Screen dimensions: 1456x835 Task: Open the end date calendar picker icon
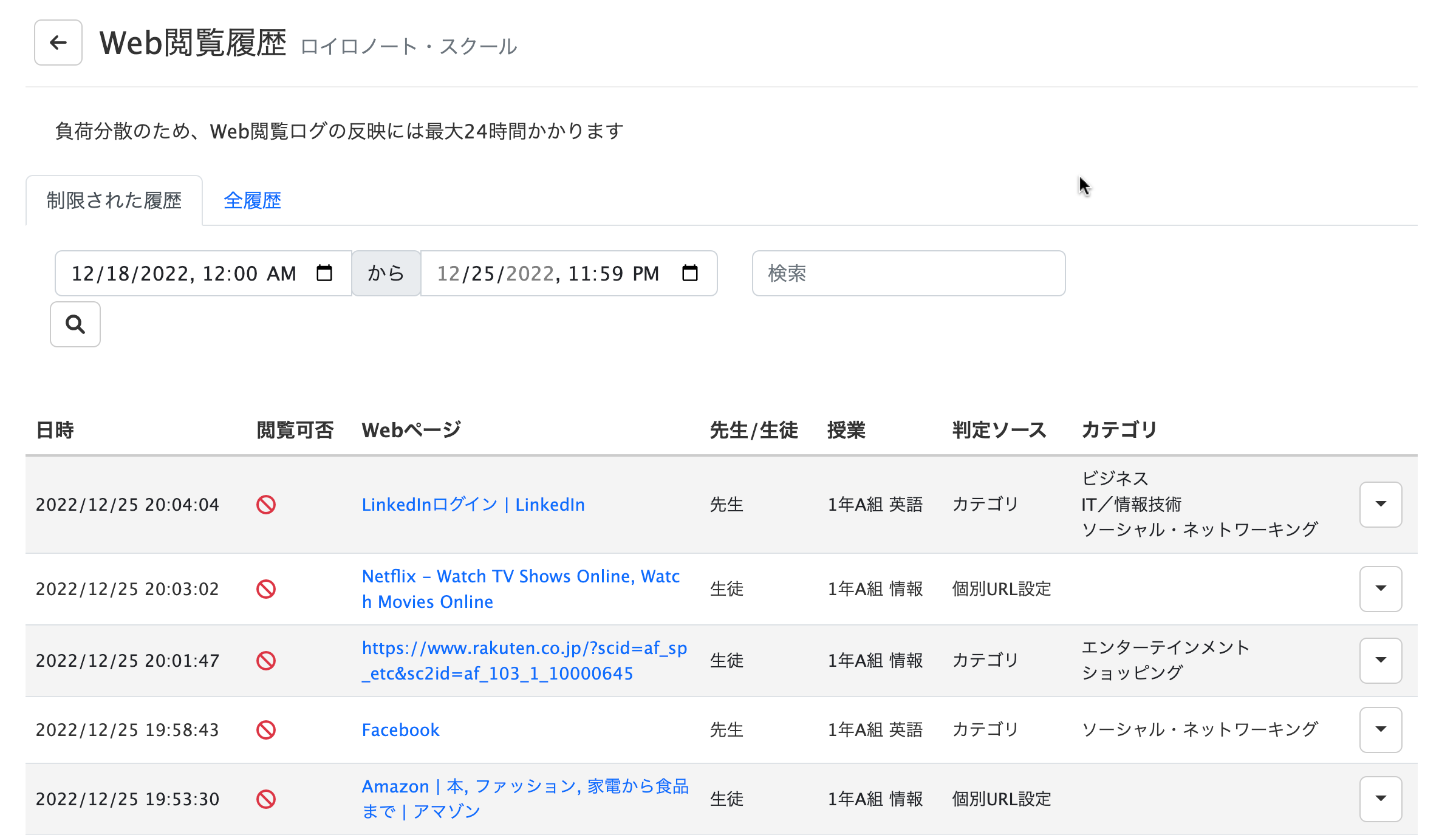tap(690, 273)
